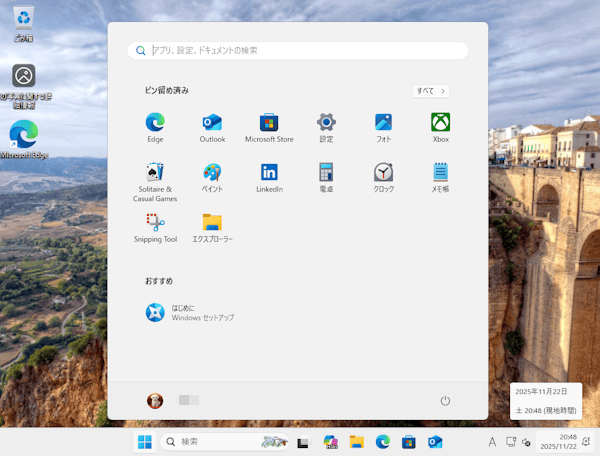Viewport: 600px width, 456px height.
Task: Open the Copilot/365 taskbar icon
Action: click(330, 442)
